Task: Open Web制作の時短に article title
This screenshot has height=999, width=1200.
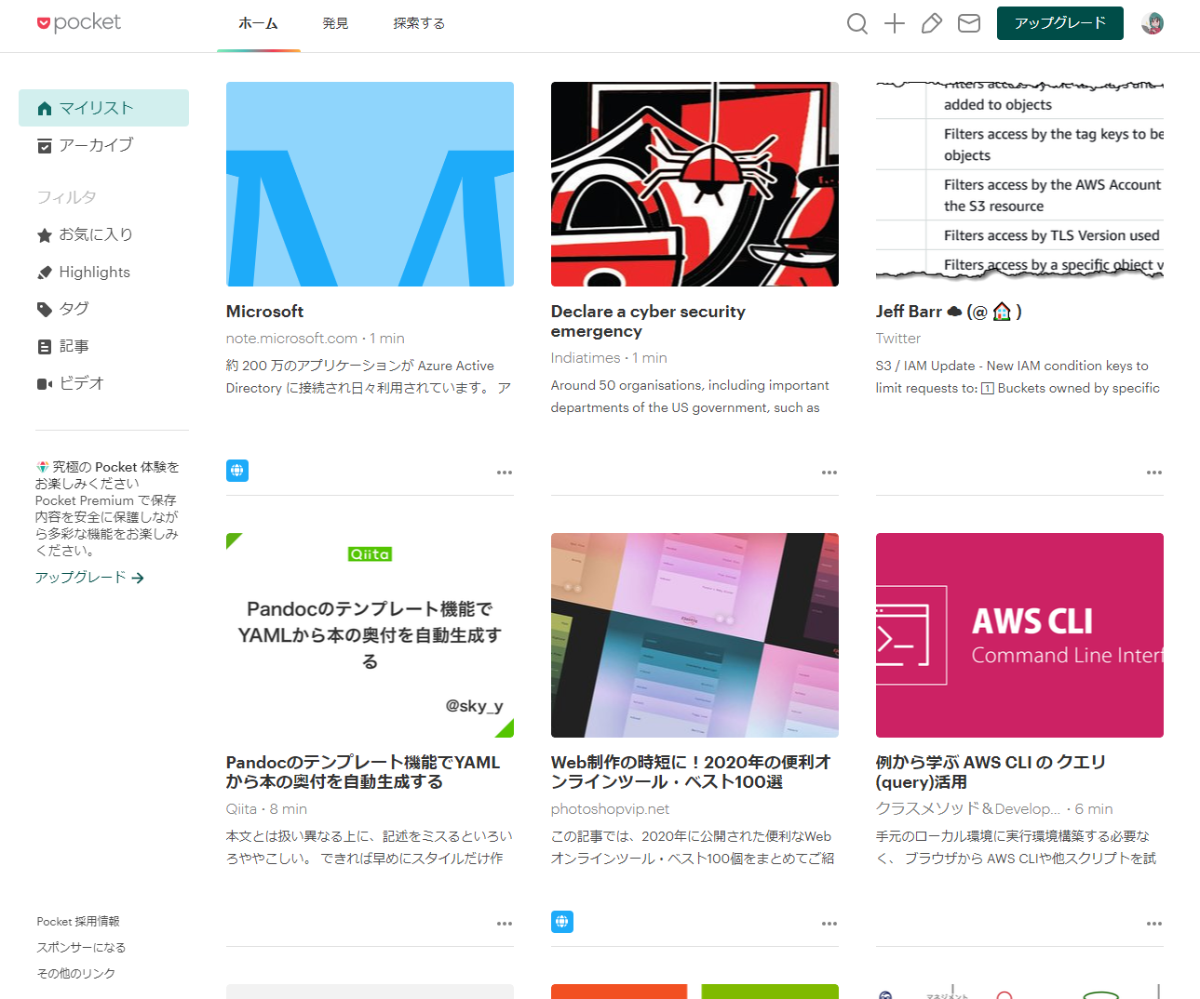Action: click(x=691, y=773)
